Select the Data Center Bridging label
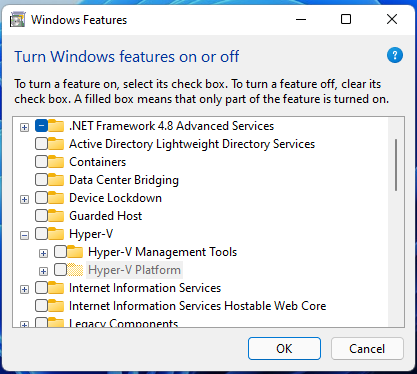 tap(124, 180)
